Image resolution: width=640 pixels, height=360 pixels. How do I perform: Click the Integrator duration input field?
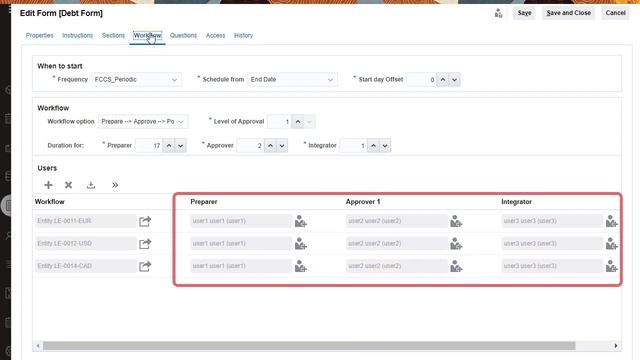click(x=353, y=146)
